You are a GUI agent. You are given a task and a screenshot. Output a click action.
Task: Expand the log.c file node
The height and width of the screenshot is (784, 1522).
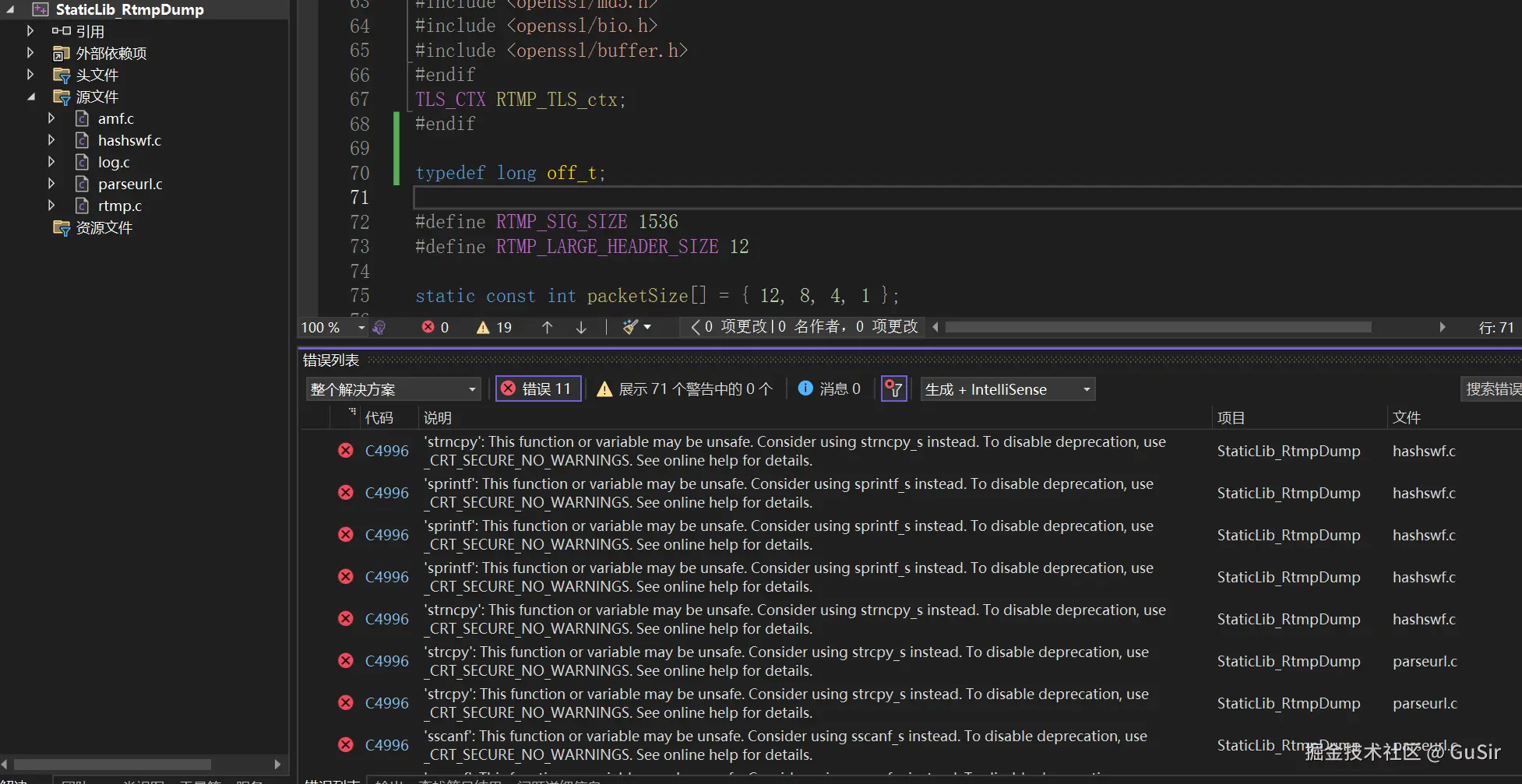click(51, 162)
